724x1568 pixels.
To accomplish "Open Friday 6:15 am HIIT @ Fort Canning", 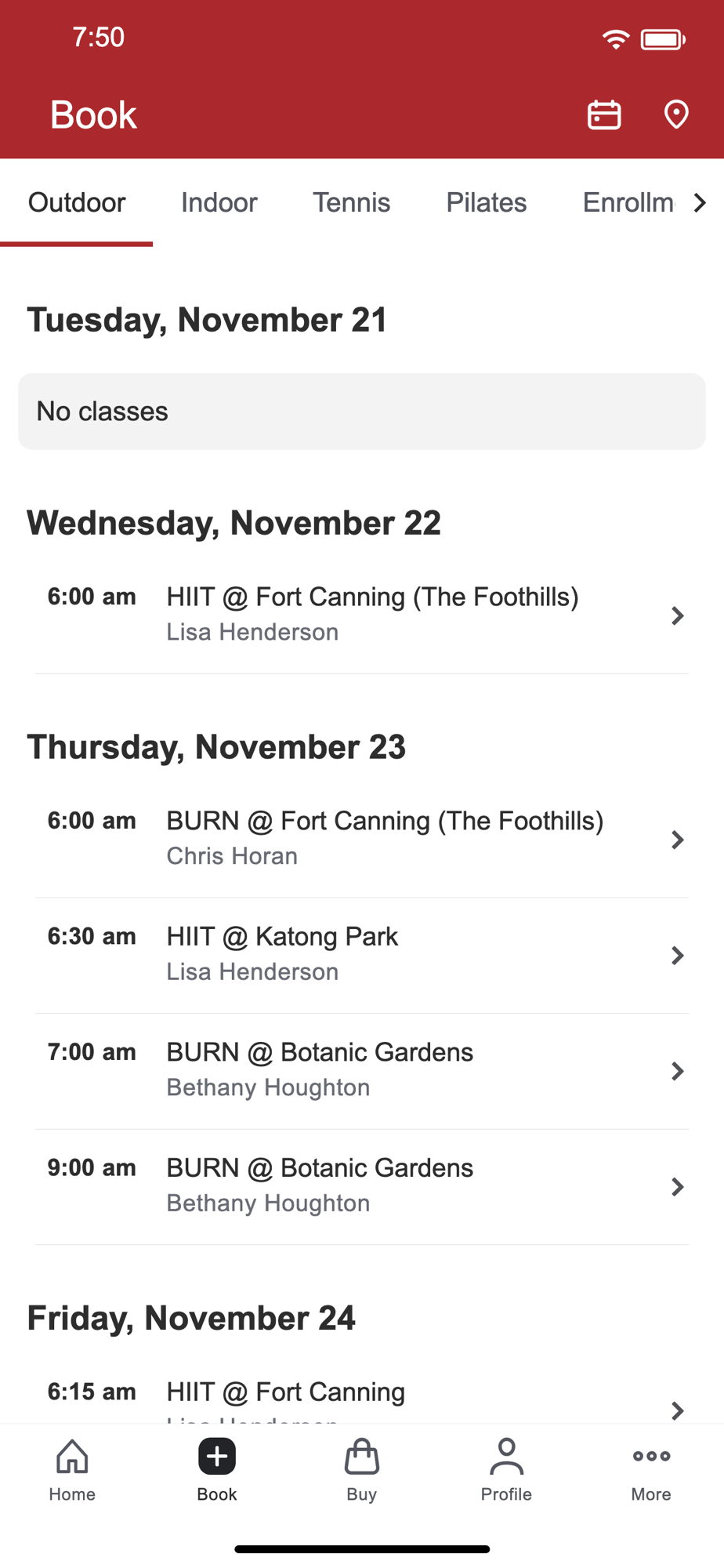I will [x=286, y=1394].
